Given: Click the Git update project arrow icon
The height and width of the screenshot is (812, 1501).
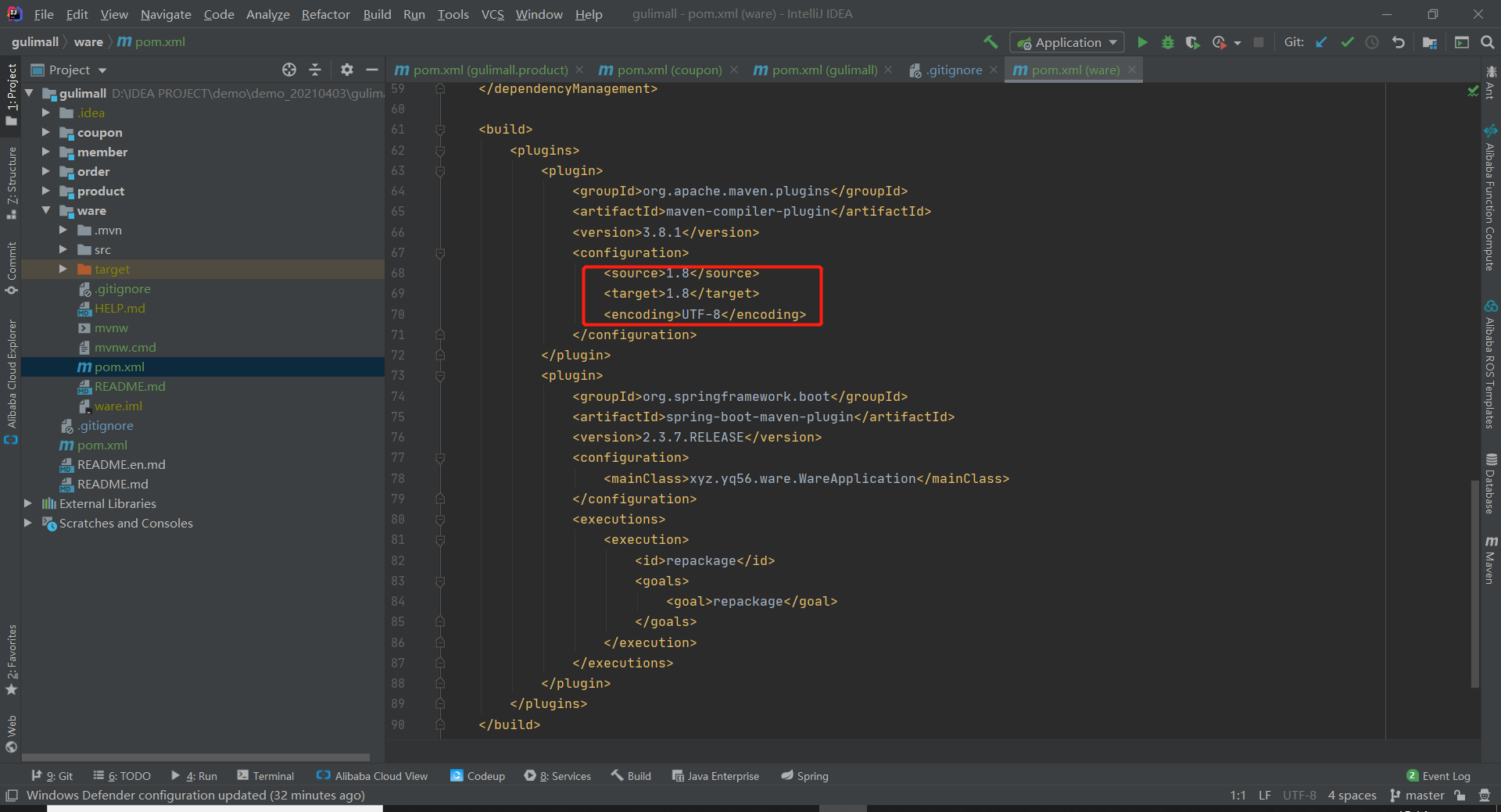Looking at the screenshot, I should 1321,42.
